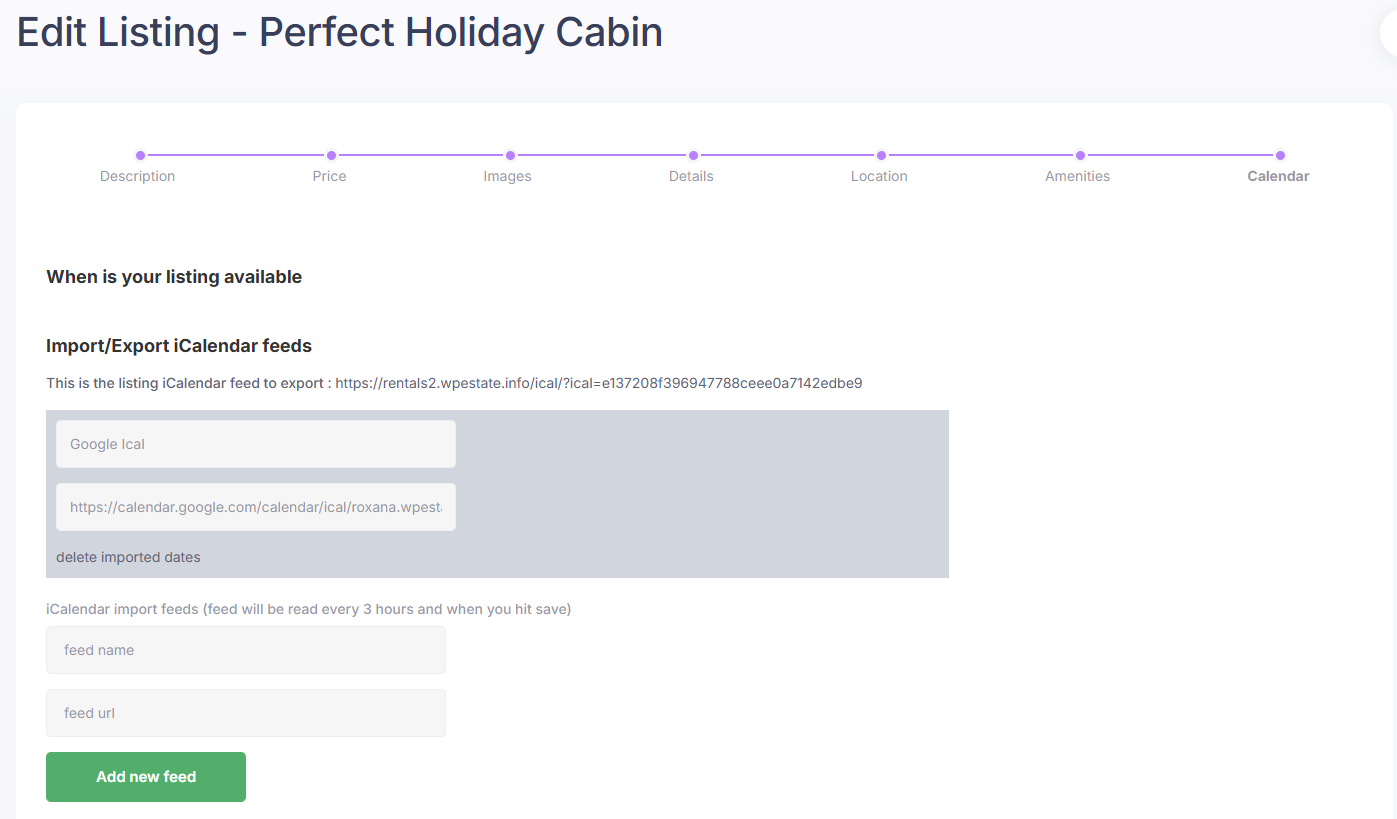Screen dimensions: 1397x819
Task: Click the Location step dot
Action: click(881, 155)
